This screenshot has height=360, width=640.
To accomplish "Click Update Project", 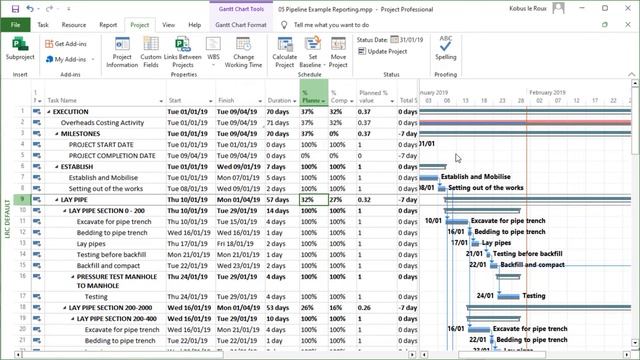I will pyautogui.click(x=382, y=51).
